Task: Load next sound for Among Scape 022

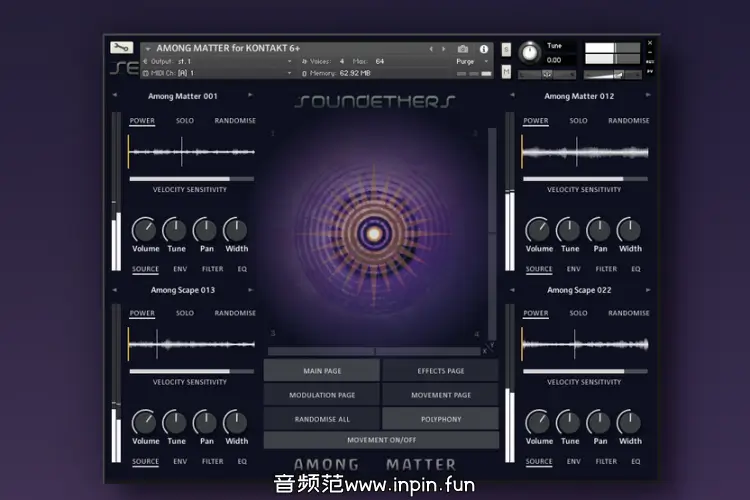Action: tap(648, 290)
